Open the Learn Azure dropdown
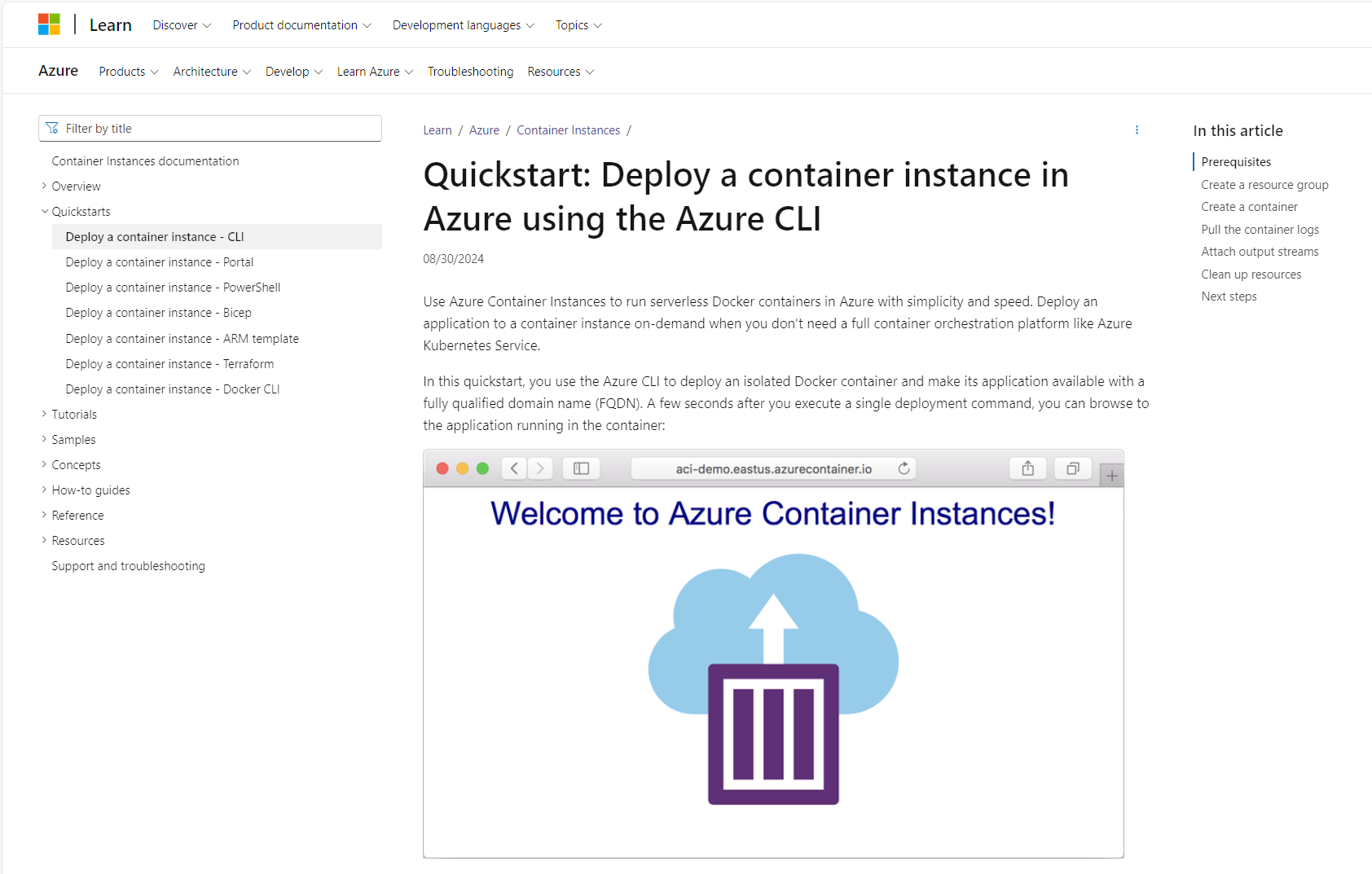Image resolution: width=1372 pixels, height=874 pixels. [x=374, y=72]
